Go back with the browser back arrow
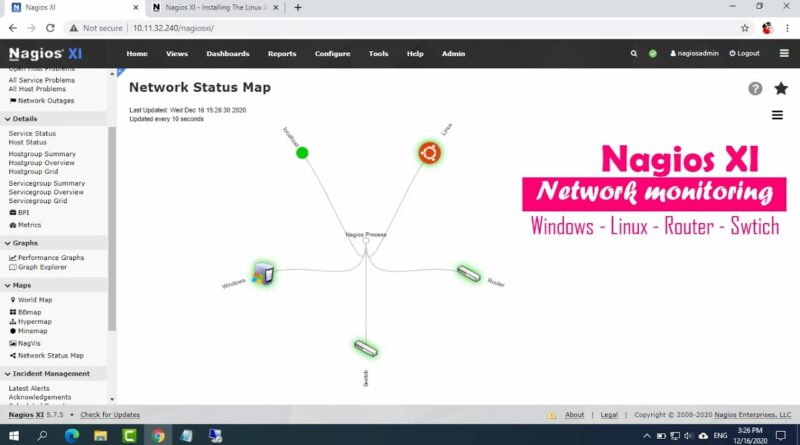This screenshot has width=800, height=445. (x=13, y=28)
